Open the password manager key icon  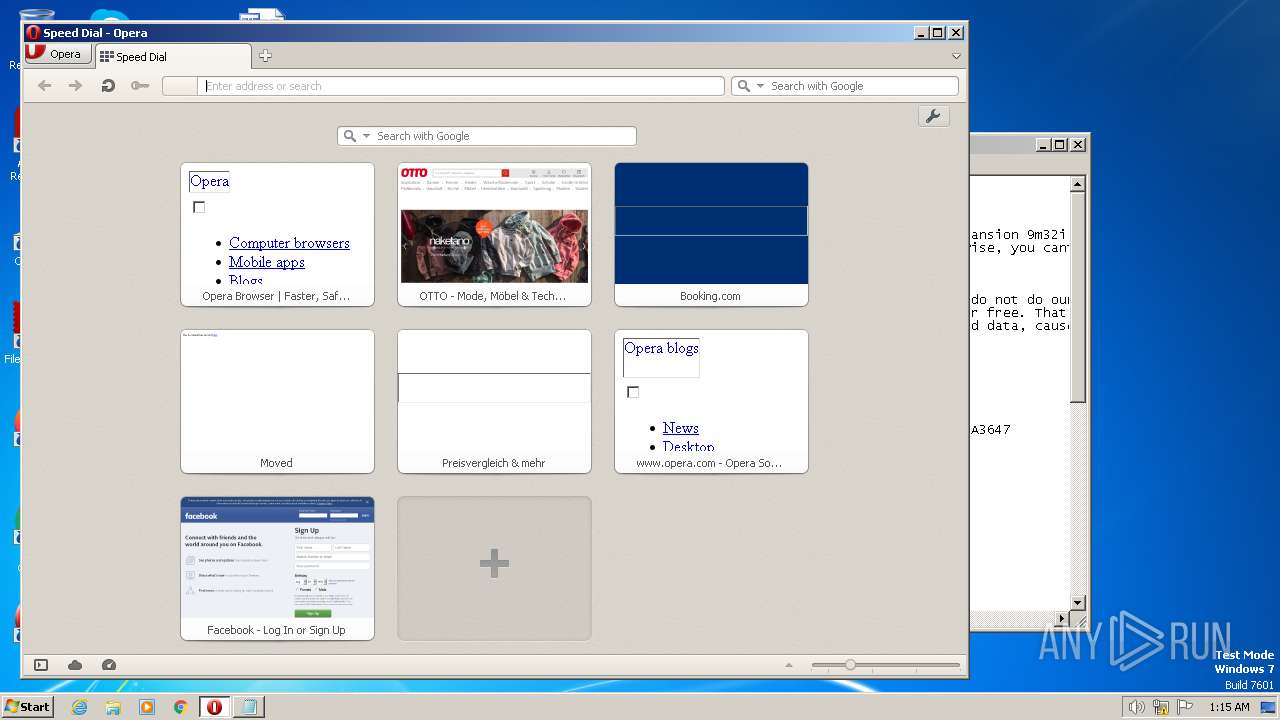point(140,86)
